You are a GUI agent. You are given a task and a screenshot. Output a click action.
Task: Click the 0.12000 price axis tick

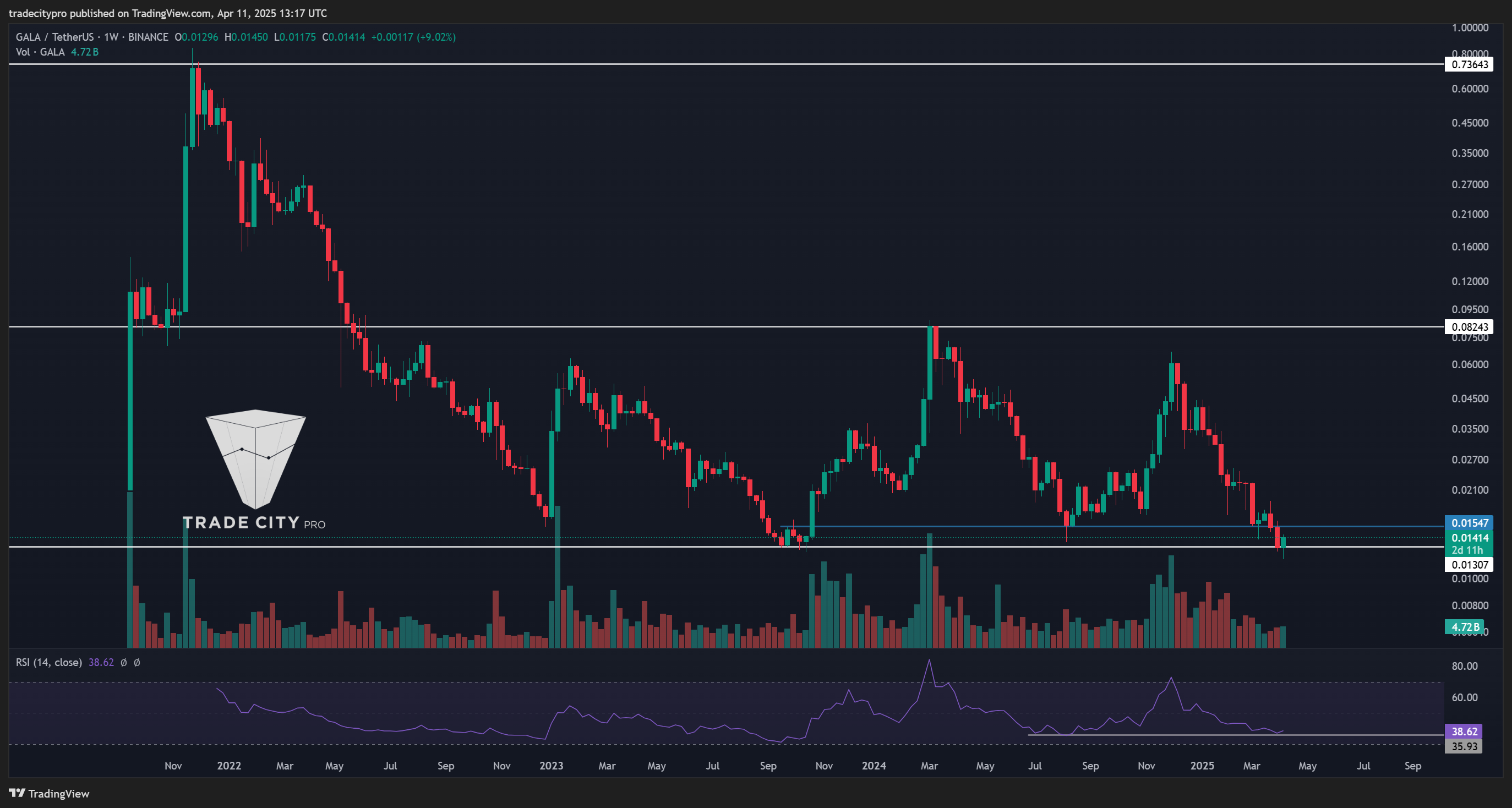coord(1470,281)
